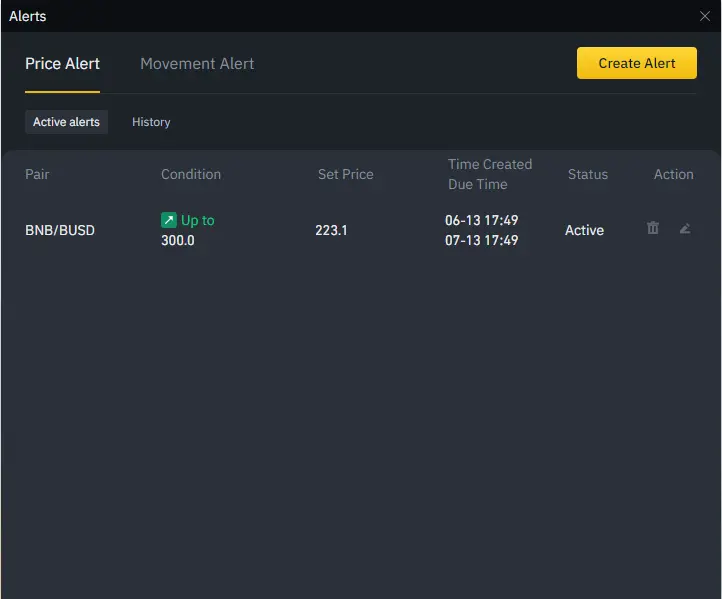Click the Up to 300.0 condition text
Viewport: 722px width, 599px height.
(x=187, y=230)
